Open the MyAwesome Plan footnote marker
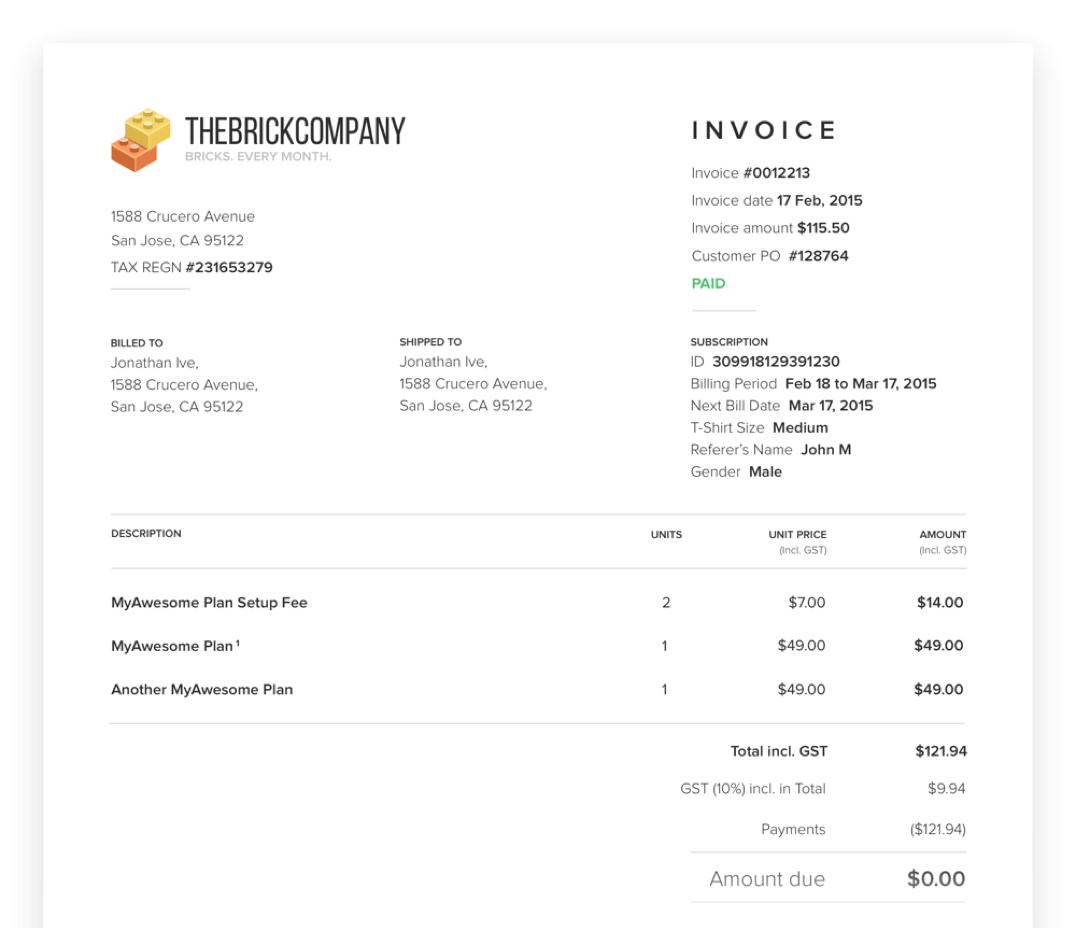The image size is (1076, 928). click(238, 643)
